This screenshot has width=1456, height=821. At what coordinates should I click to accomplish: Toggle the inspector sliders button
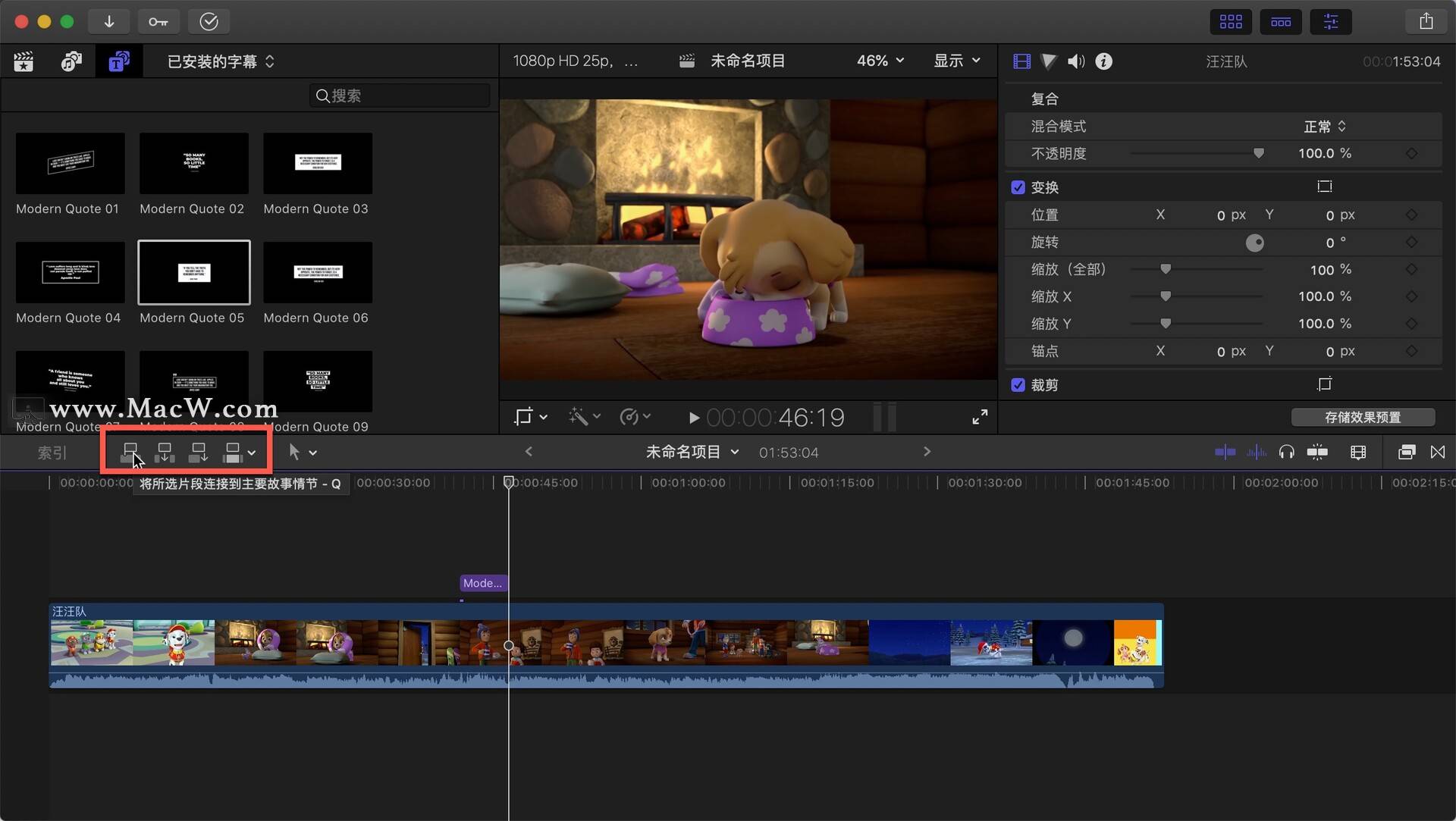[x=1331, y=21]
